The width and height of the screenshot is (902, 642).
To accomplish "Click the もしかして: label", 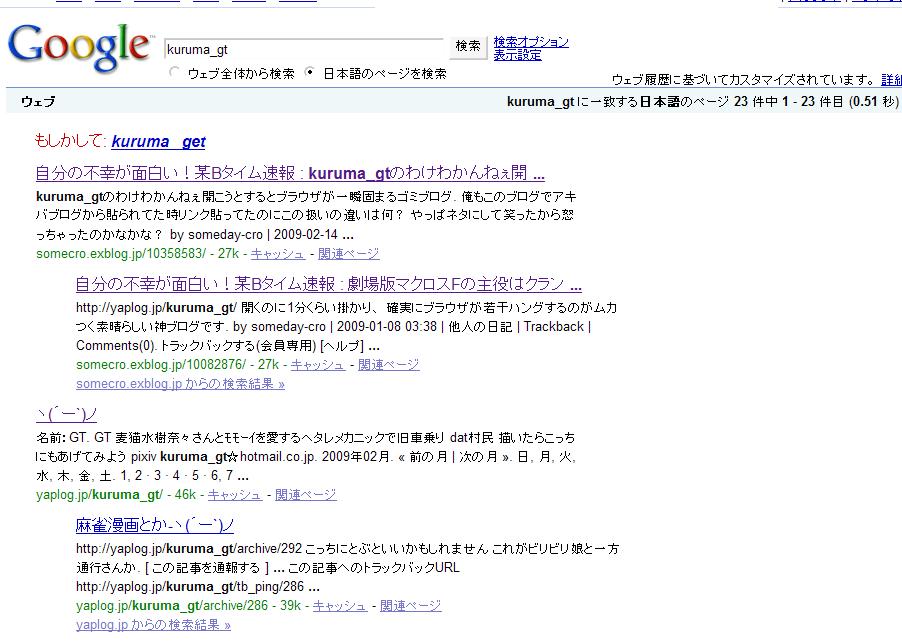I will 71,141.
